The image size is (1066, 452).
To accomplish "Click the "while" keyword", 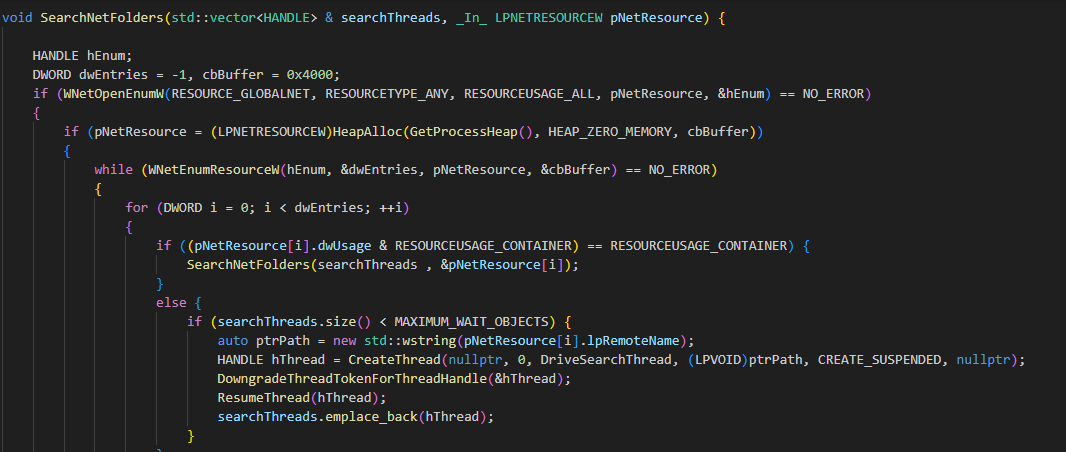I will tap(114, 170).
